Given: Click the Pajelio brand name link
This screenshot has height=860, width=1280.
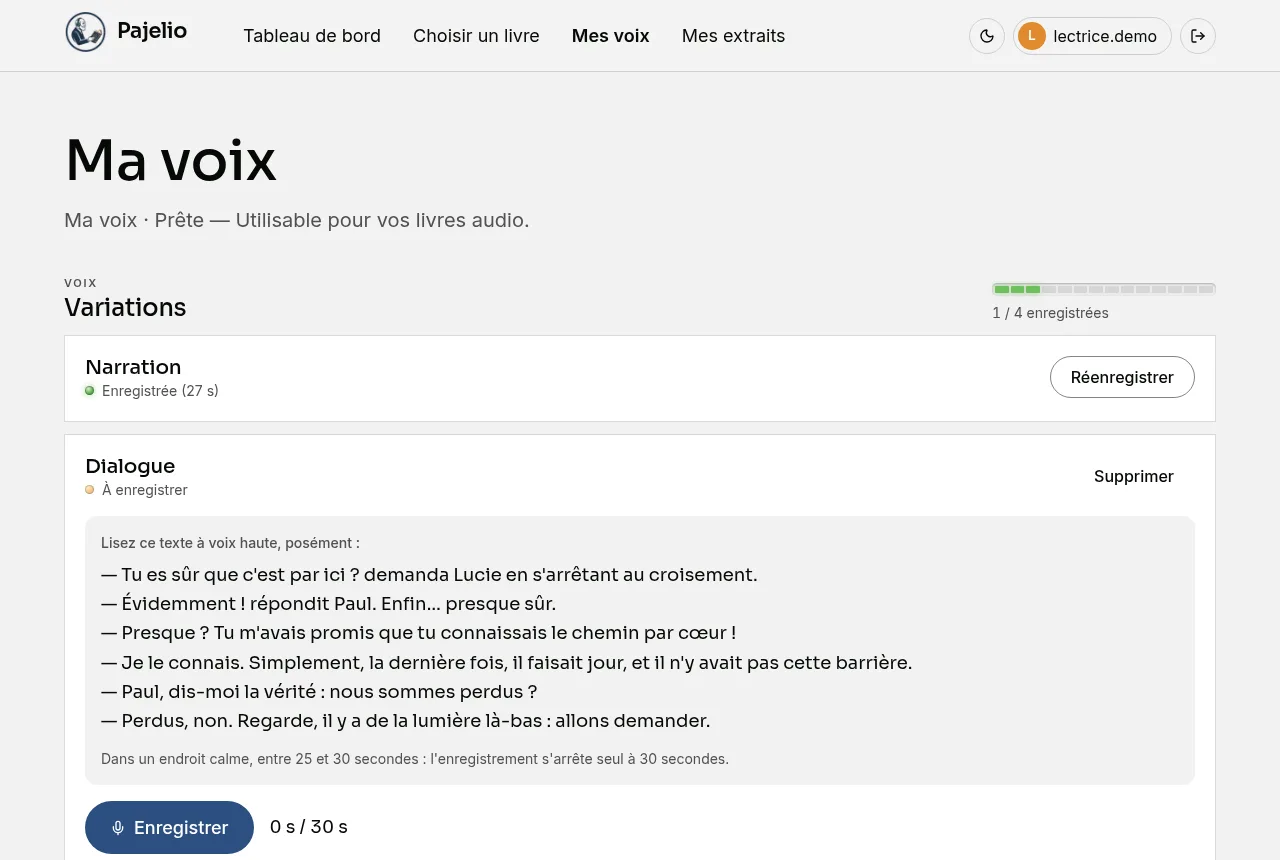Looking at the screenshot, I should click(x=152, y=31).
